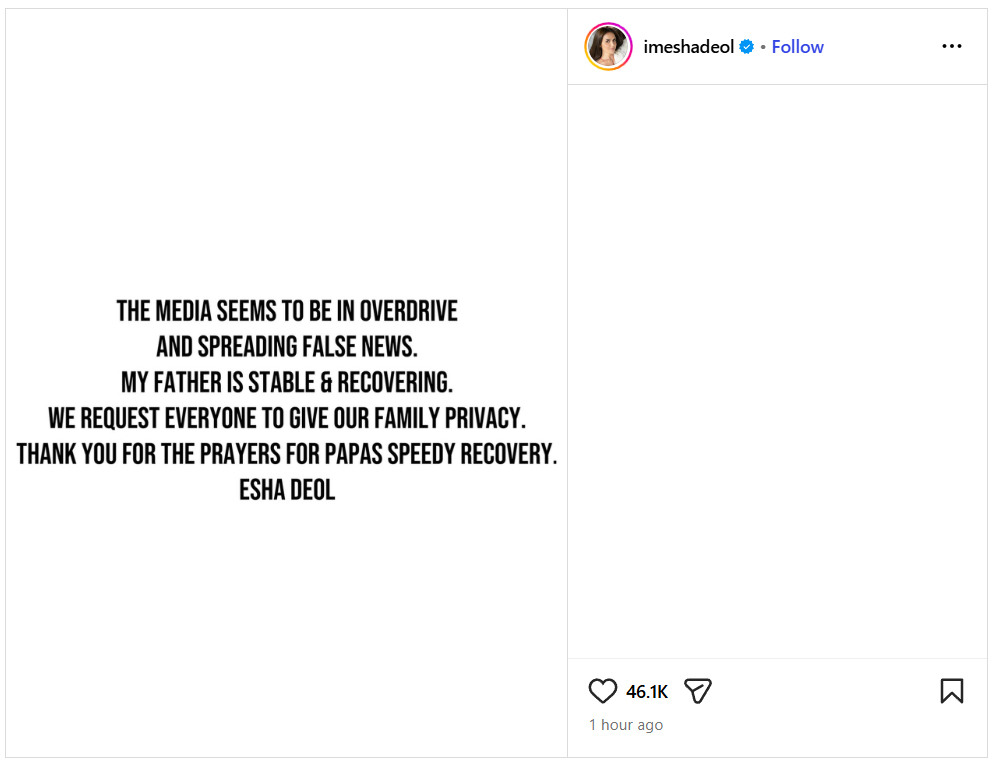Click the "Esha Deol" signature text
This screenshot has height=770, width=1007.
tap(287, 490)
